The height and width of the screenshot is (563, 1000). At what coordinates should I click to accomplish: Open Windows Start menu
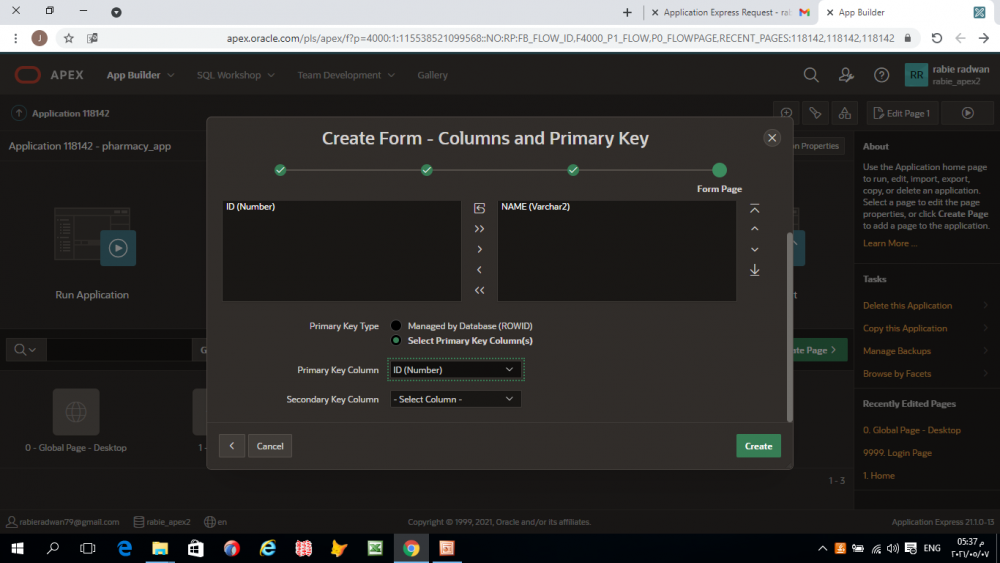pos(17,548)
